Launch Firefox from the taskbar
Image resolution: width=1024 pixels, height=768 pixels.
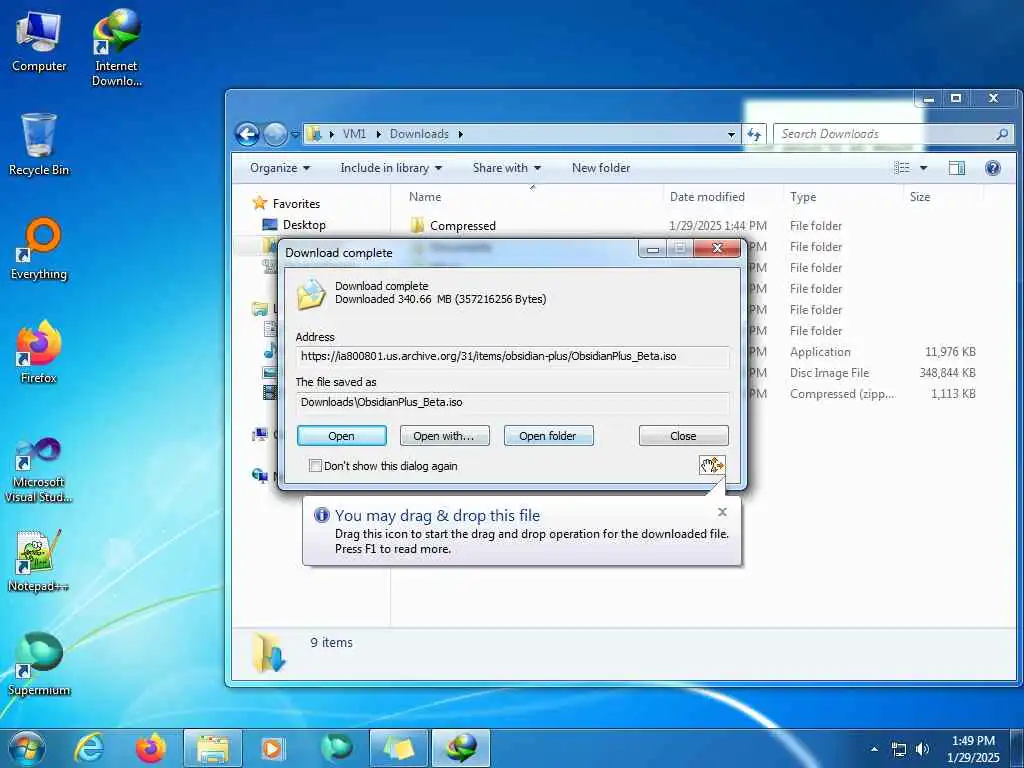pyautogui.click(x=151, y=748)
